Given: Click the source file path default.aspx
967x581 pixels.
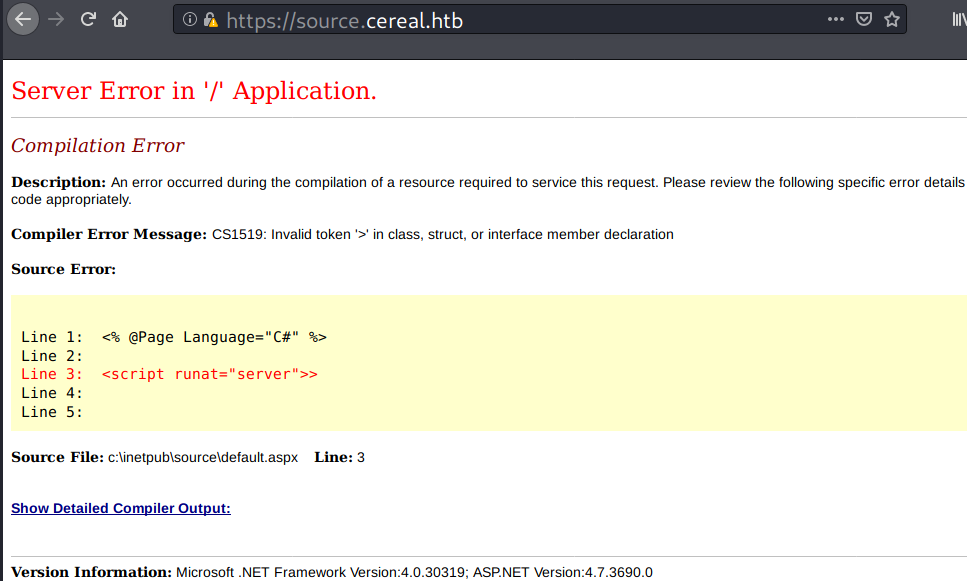Looking at the screenshot, I should click(x=203, y=457).
